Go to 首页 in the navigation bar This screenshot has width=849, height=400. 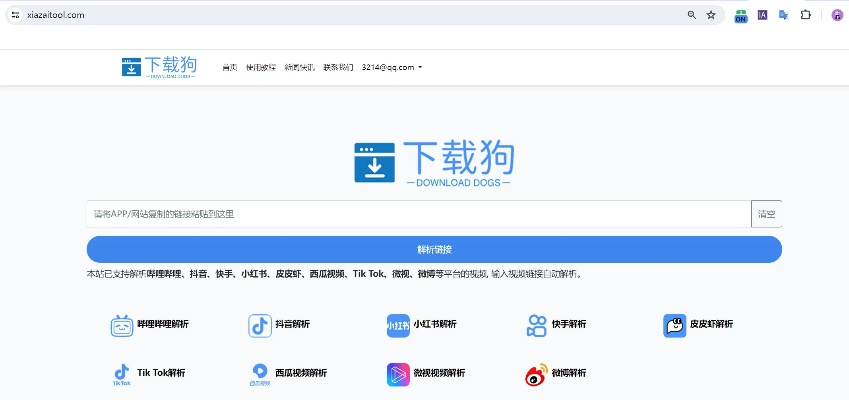229,67
